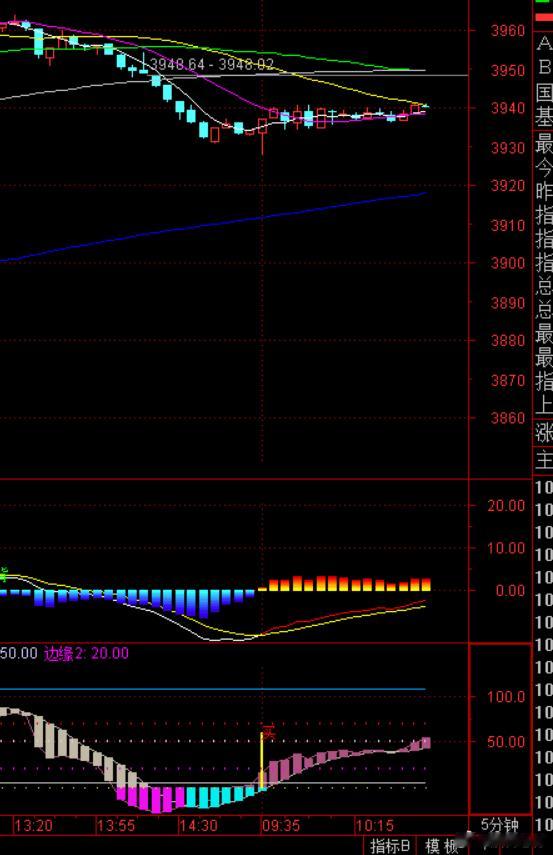The height and width of the screenshot is (855, 553).
Task: Click the 14:30 time axis label
Action: [198, 825]
